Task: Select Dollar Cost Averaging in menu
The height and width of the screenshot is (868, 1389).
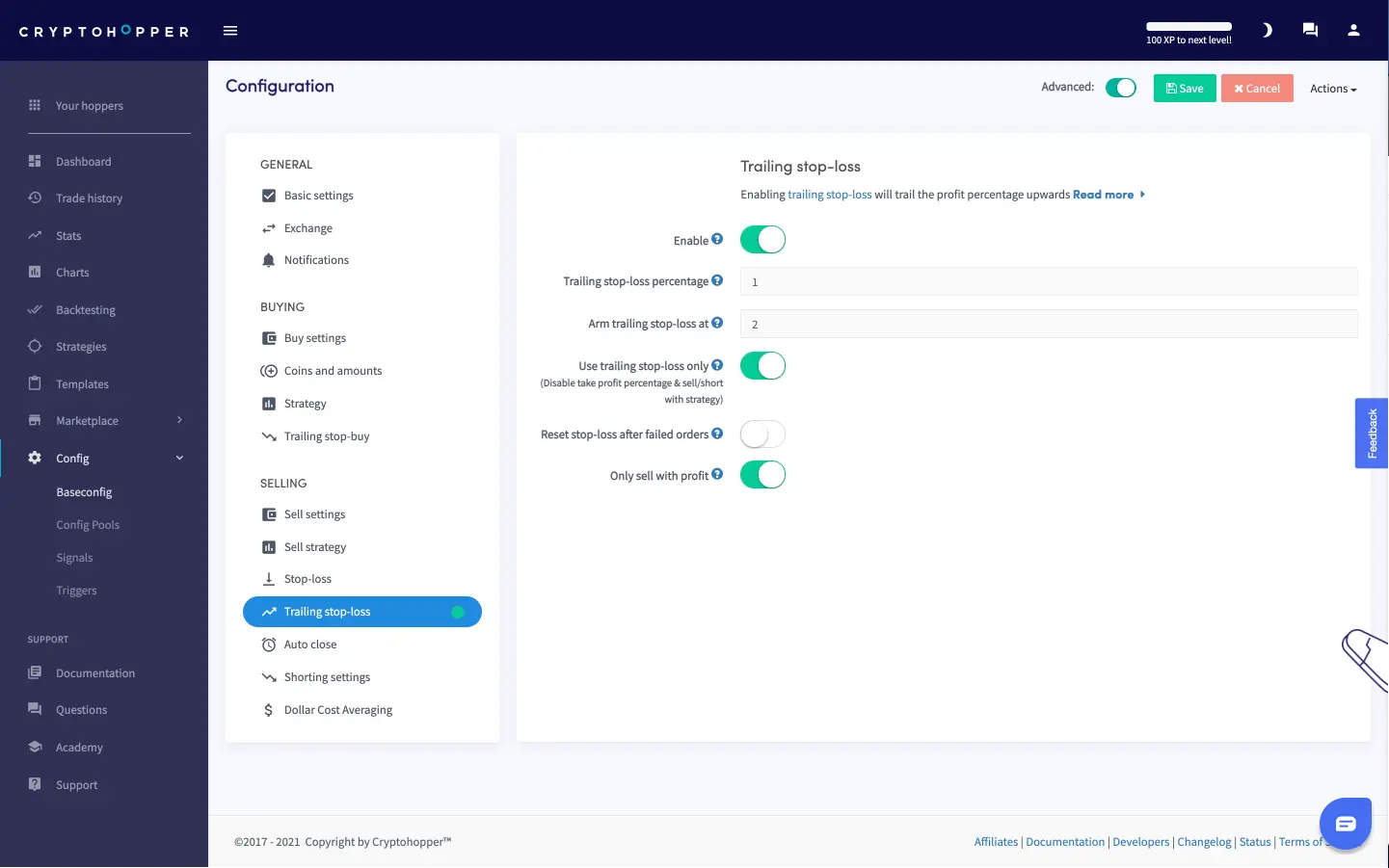Action: (x=337, y=710)
